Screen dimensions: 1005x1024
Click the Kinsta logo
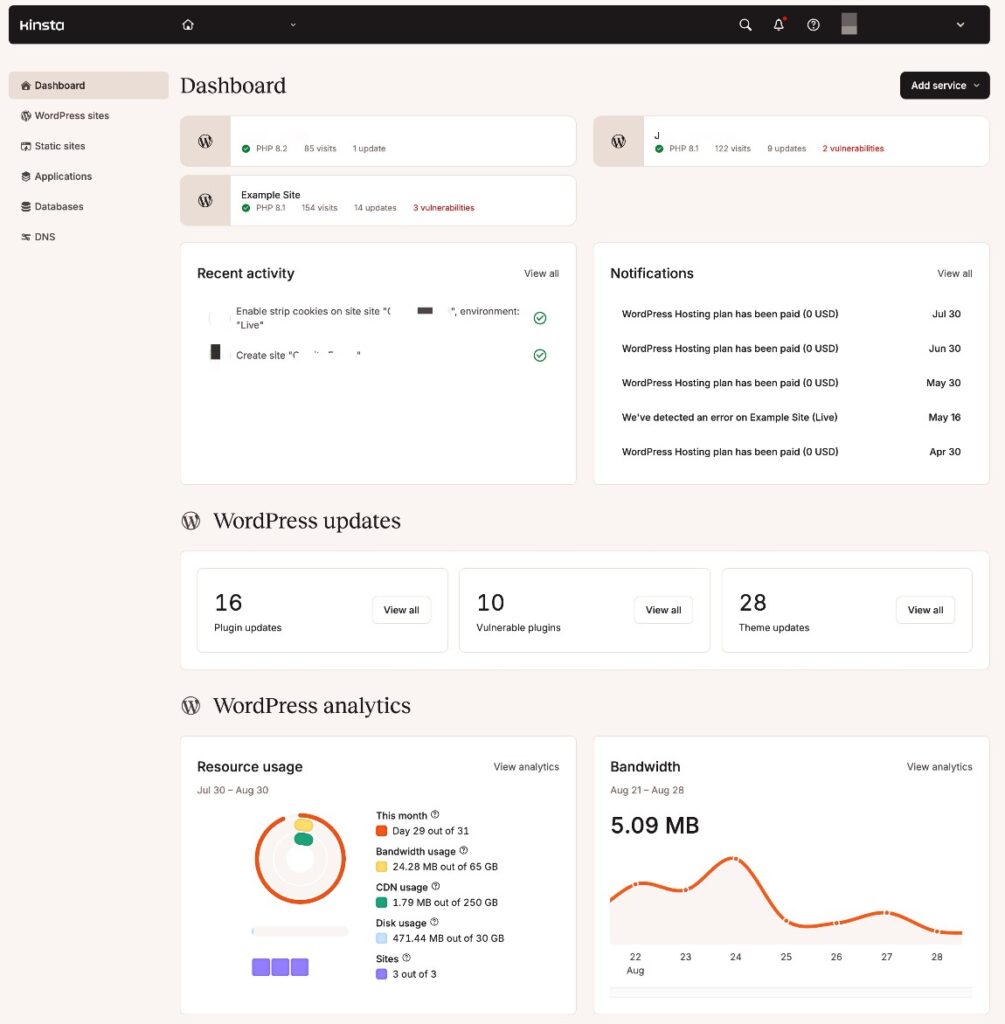tap(41, 24)
